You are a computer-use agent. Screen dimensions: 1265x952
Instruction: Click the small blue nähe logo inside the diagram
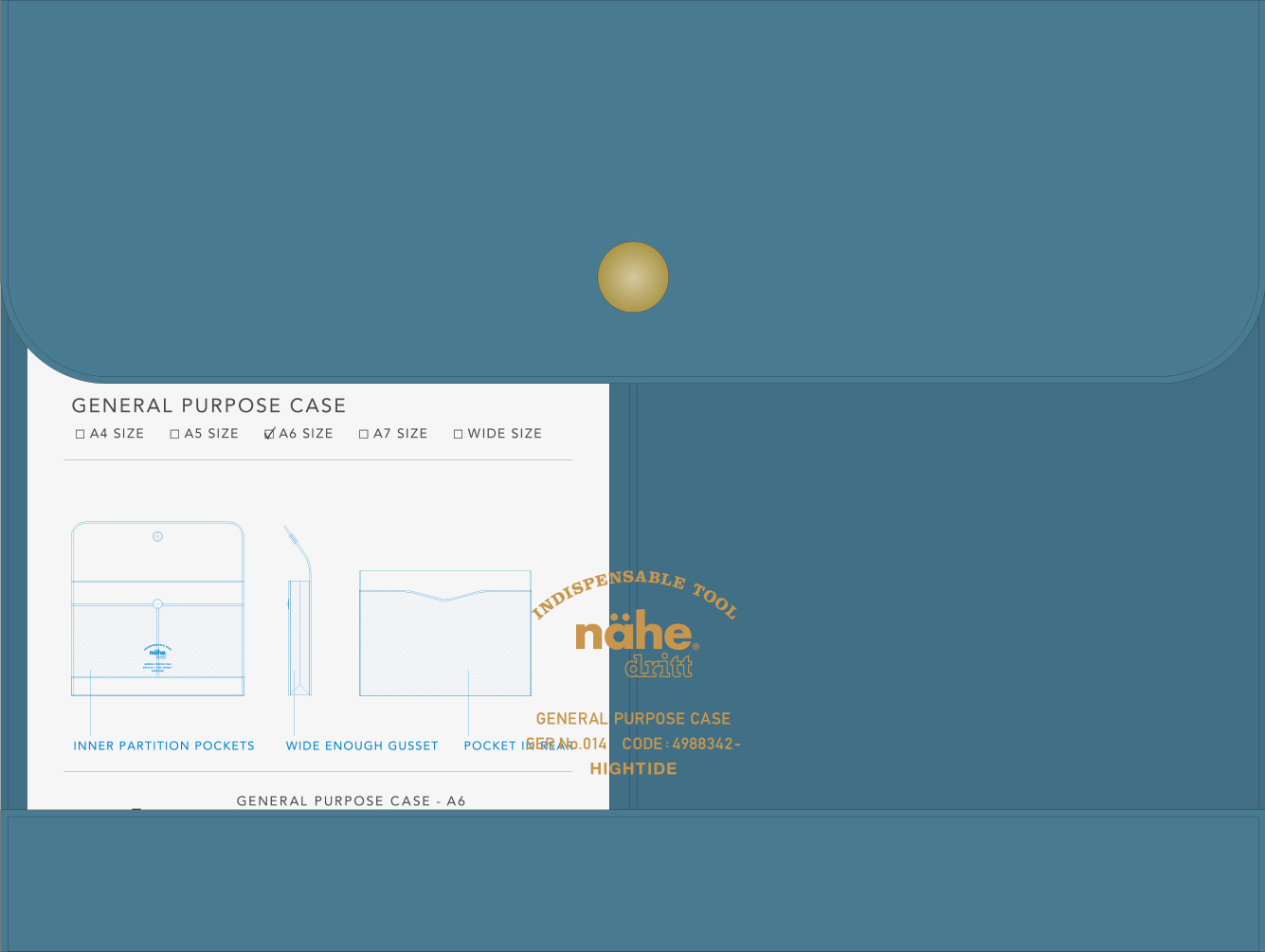pos(157,653)
